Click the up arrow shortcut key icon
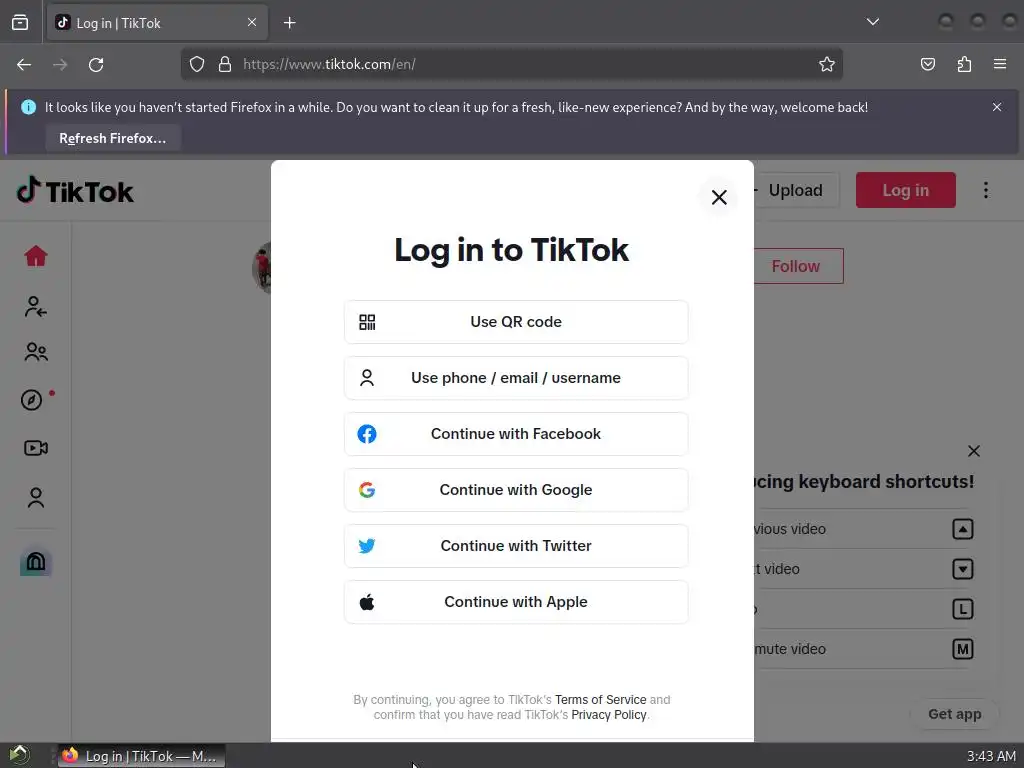 963,529
